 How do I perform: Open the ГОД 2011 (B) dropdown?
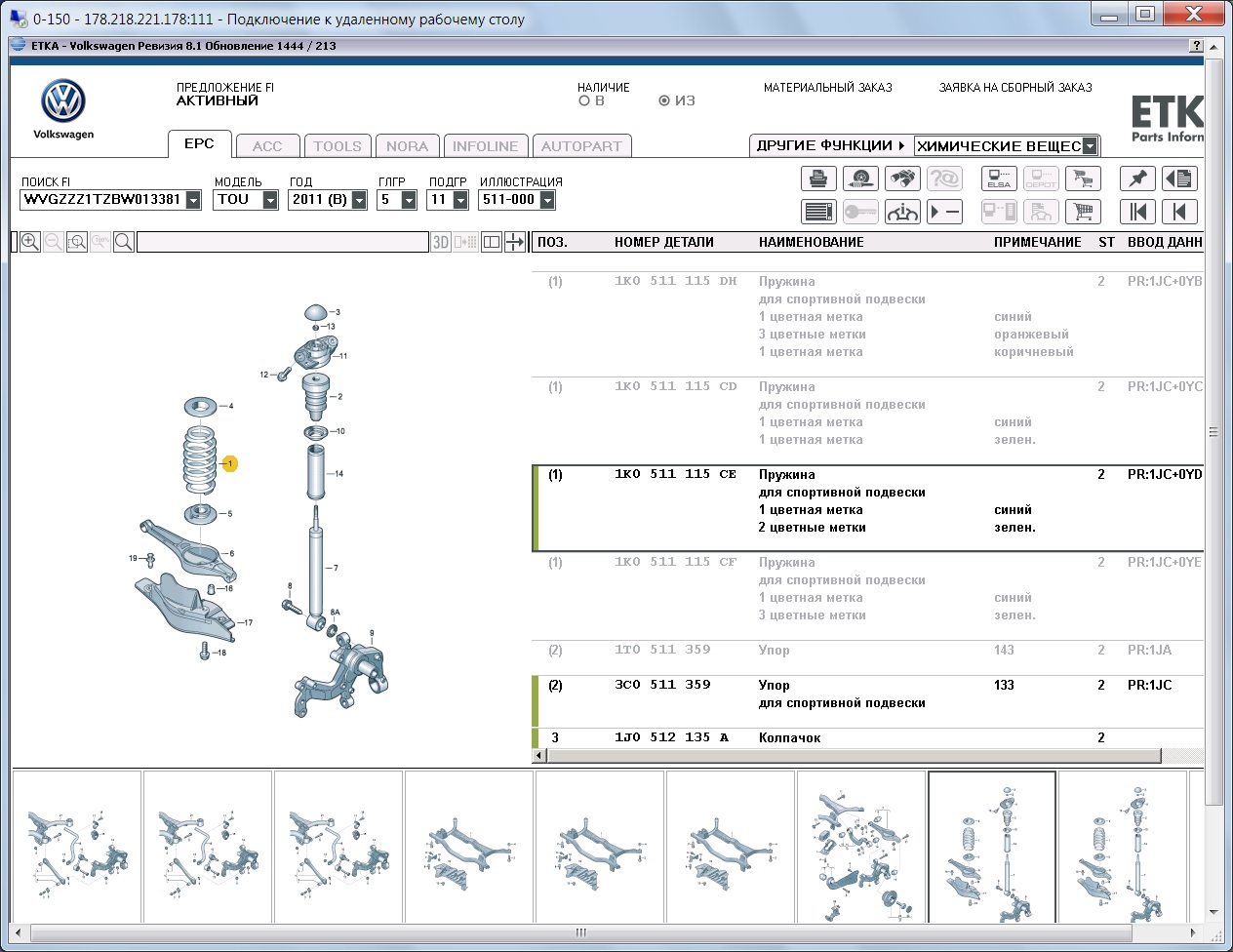(x=359, y=200)
